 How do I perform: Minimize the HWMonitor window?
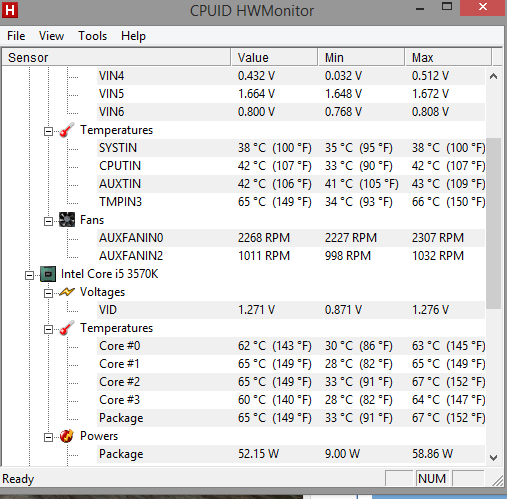[x=420, y=9]
